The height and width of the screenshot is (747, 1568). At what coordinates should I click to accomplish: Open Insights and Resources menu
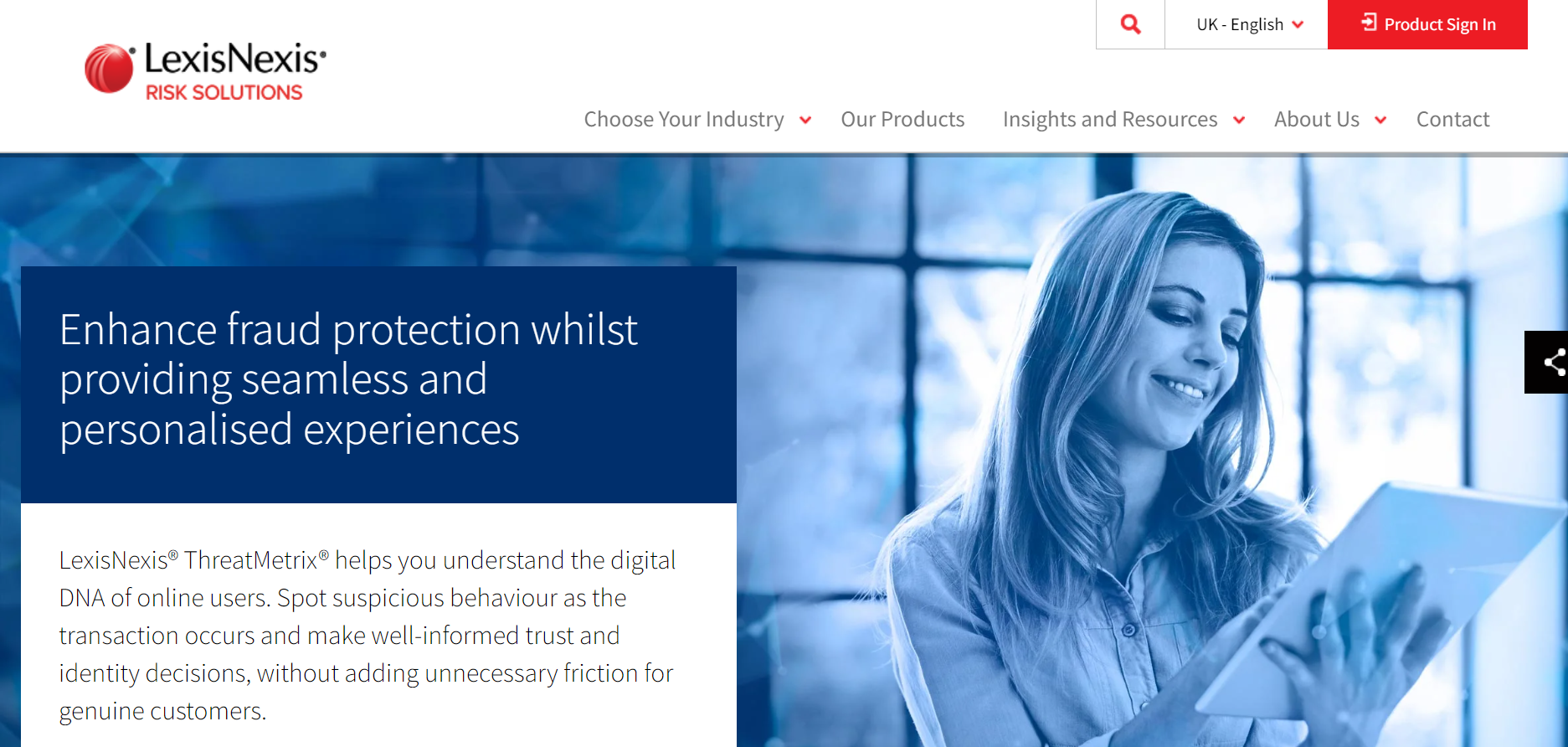[x=1110, y=120]
